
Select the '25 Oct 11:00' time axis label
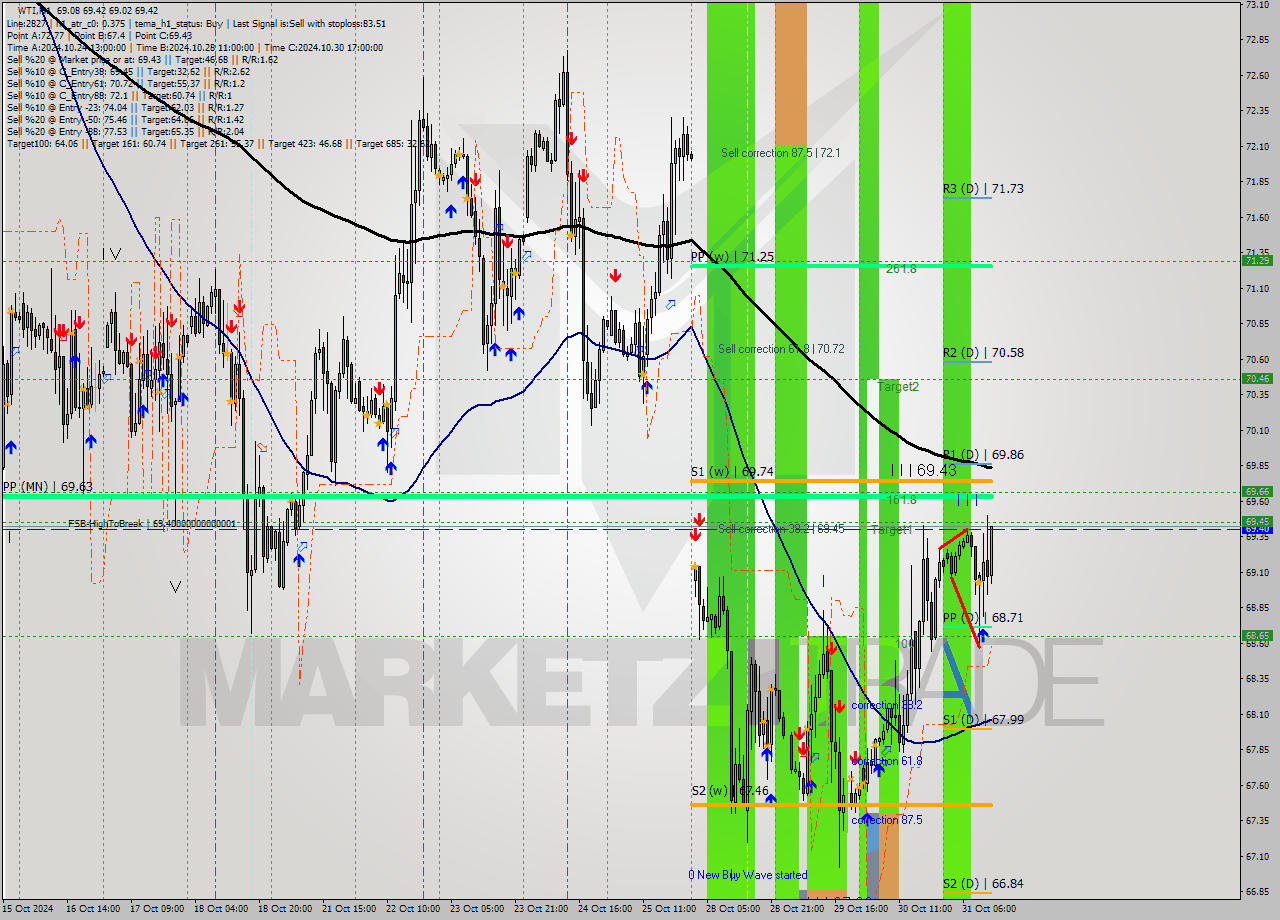[670, 909]
